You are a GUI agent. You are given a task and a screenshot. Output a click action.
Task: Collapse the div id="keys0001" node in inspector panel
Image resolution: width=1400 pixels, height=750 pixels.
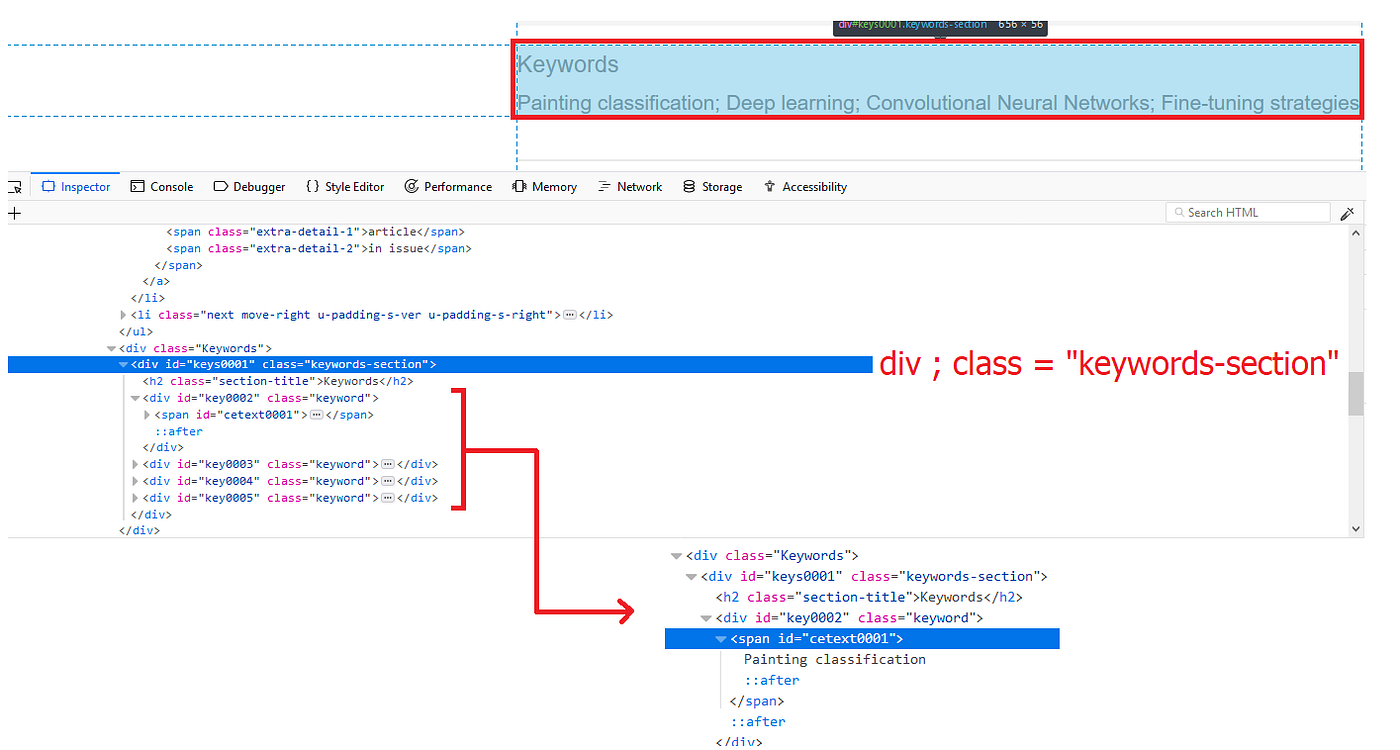click(x=124, y=365)
